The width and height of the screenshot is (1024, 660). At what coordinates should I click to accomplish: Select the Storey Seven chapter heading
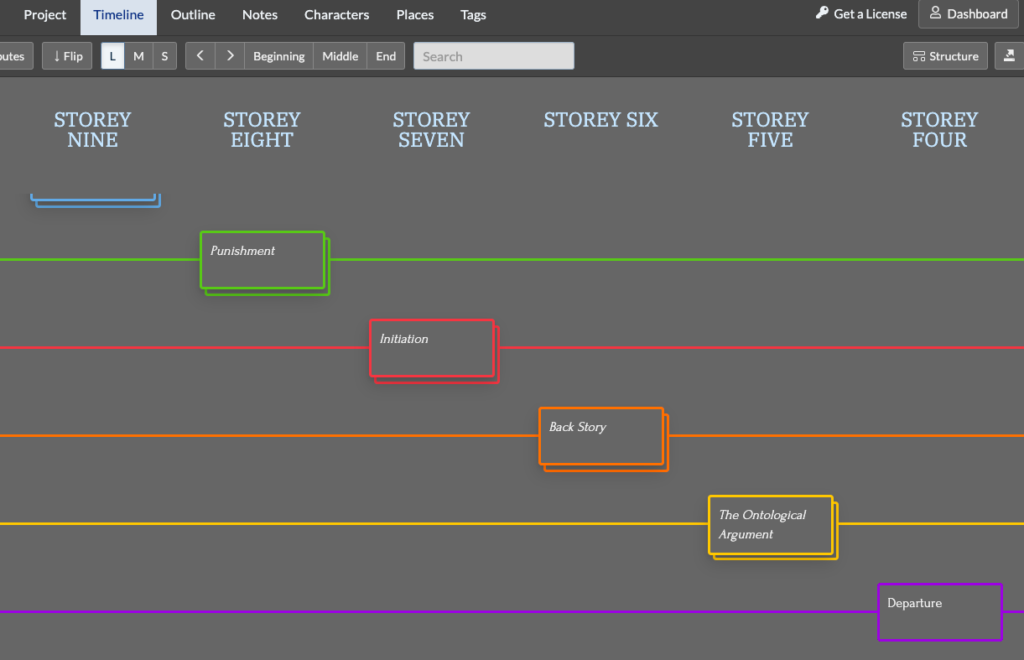tap(431, 129)
